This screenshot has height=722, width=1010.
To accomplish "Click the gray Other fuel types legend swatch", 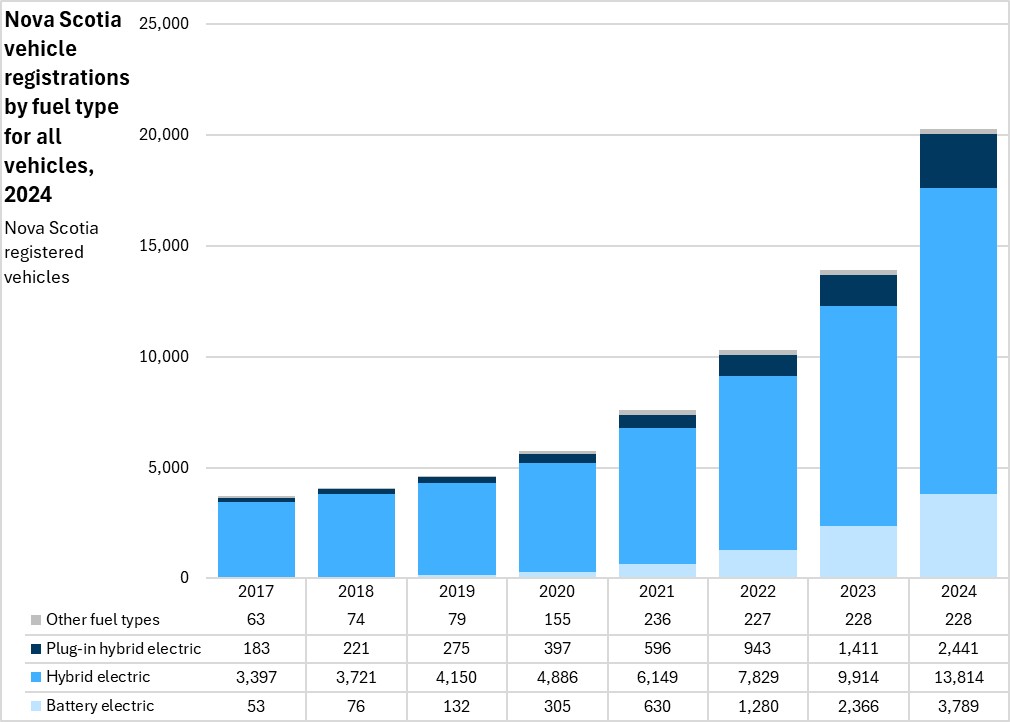I will click(37, 620).
